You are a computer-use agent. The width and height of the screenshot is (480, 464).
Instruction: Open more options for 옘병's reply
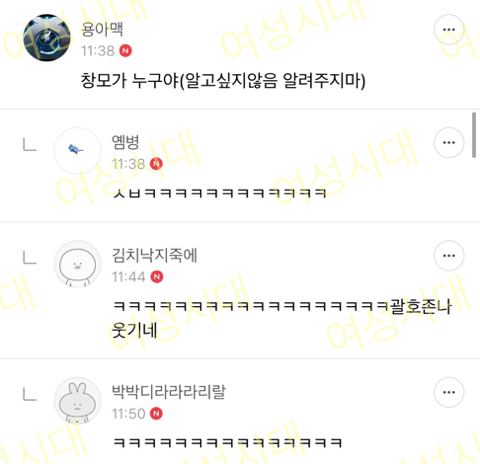449,143
